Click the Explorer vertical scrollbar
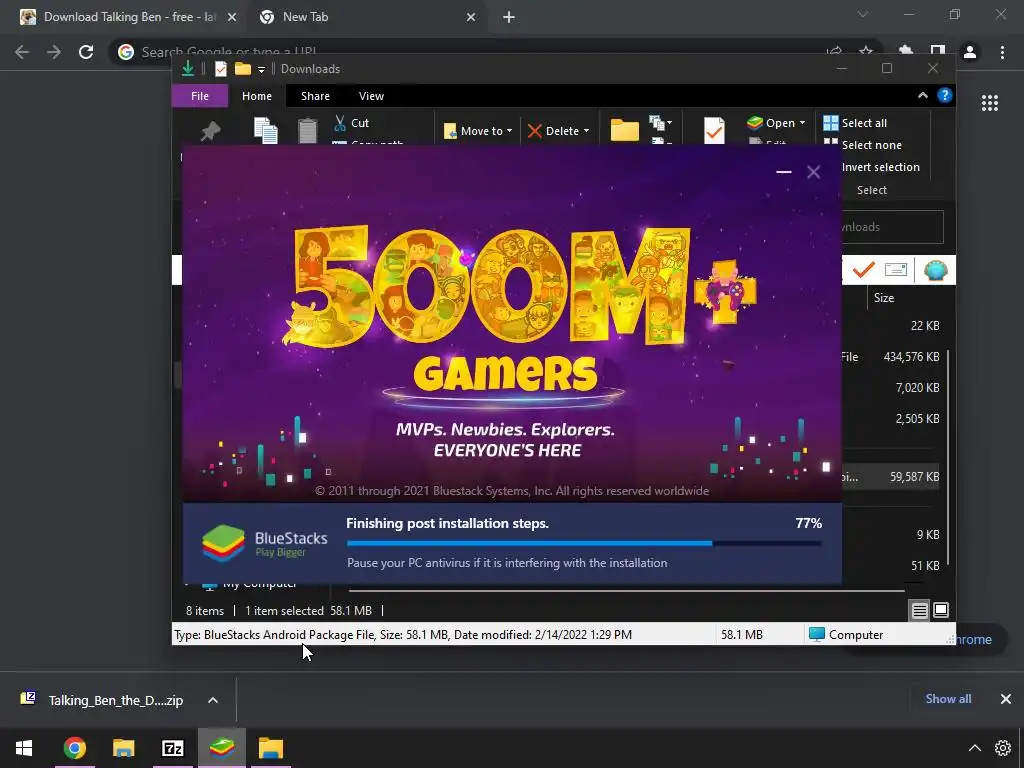 (948, 457)
